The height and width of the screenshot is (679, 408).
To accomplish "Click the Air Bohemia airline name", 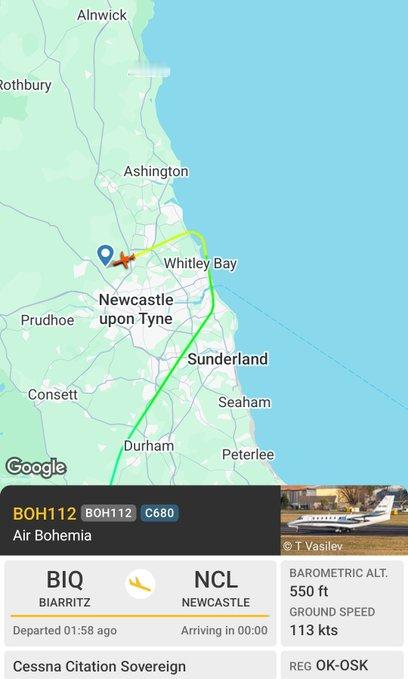I will [x=52, y=536].
